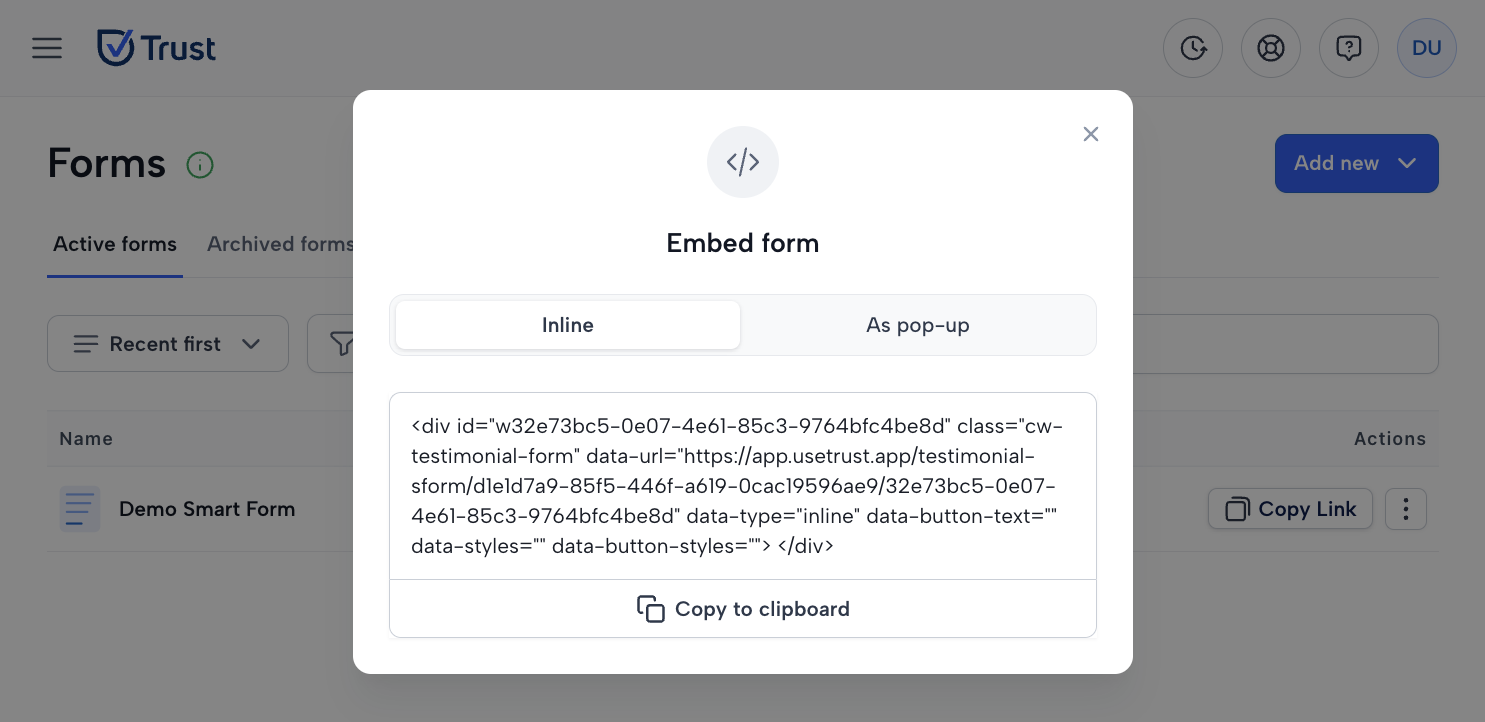This screenshot has width=1485, height=722.
Task: Switch embed mode to As pop-up
Action: pyautogui.click(x=918, y=325)
